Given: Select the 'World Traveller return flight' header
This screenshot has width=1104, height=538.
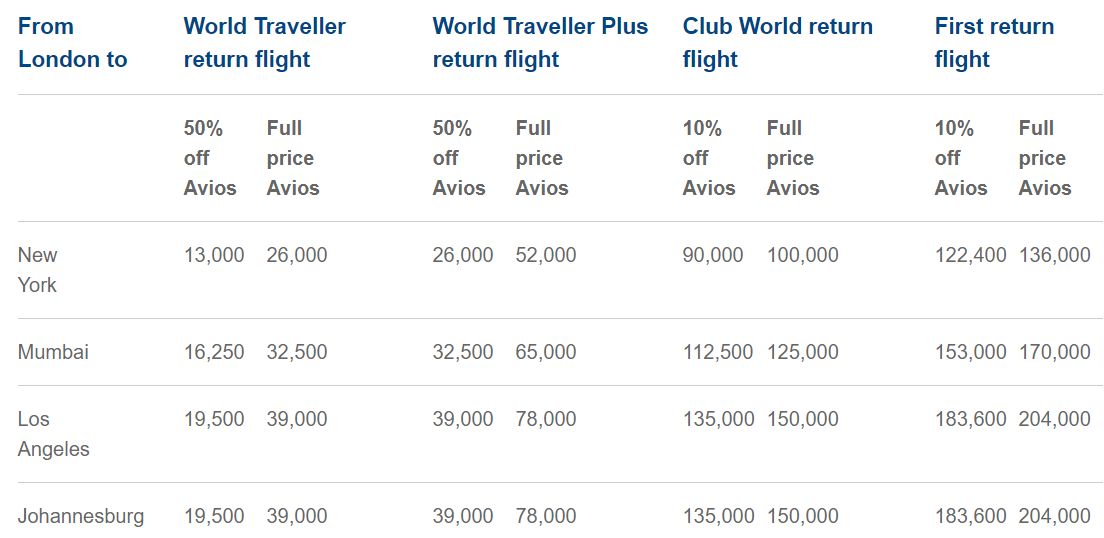Looking at the screenshot, I should (265, 43).
